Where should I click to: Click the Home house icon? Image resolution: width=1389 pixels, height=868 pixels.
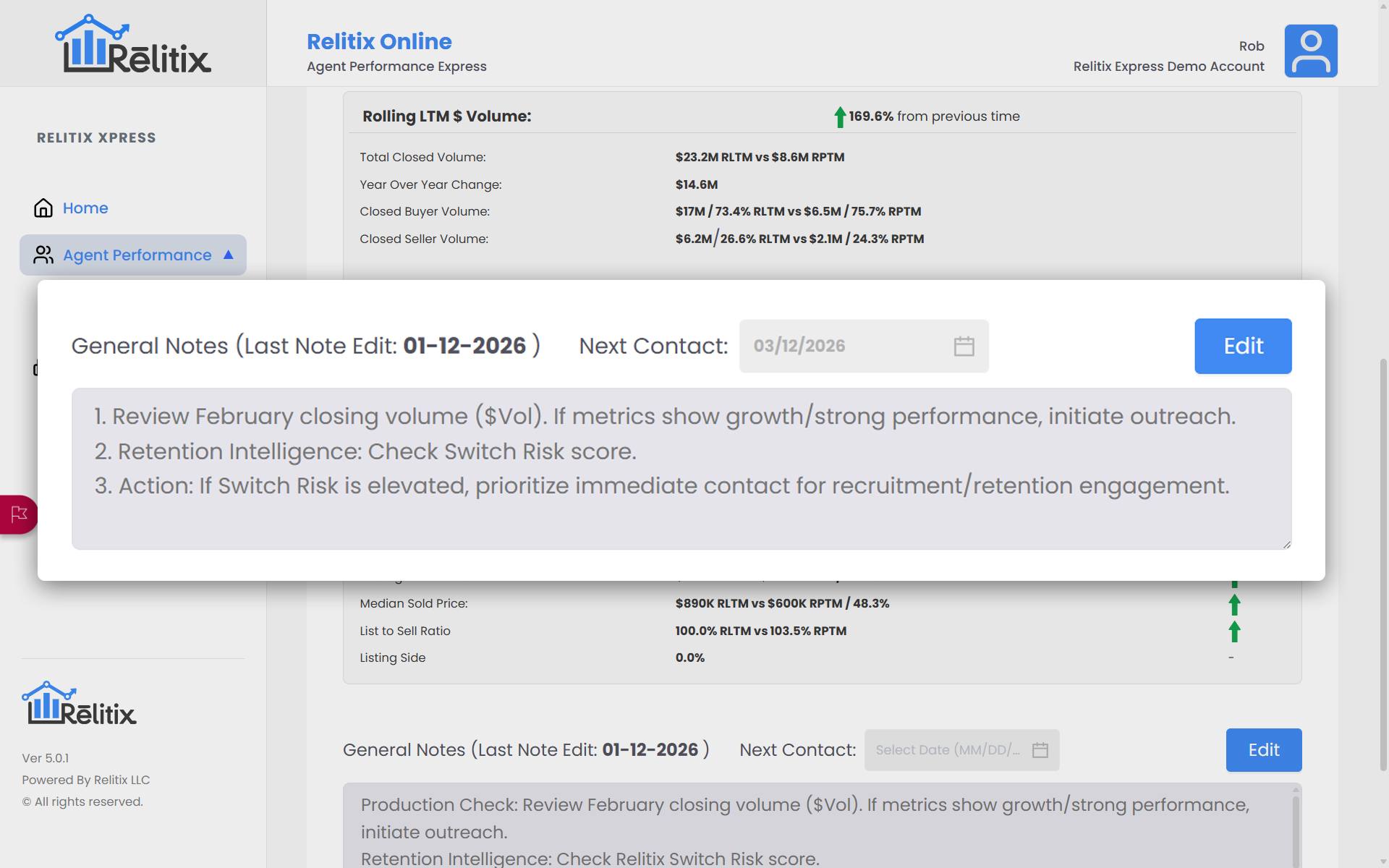[43, 208]
